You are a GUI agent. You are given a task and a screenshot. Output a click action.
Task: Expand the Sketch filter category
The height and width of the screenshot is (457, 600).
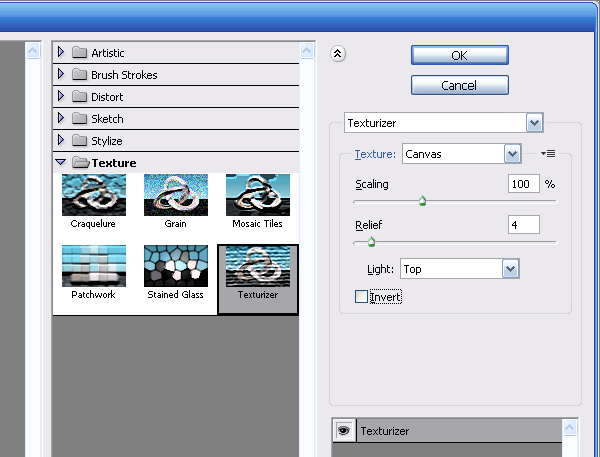(60, 118)
